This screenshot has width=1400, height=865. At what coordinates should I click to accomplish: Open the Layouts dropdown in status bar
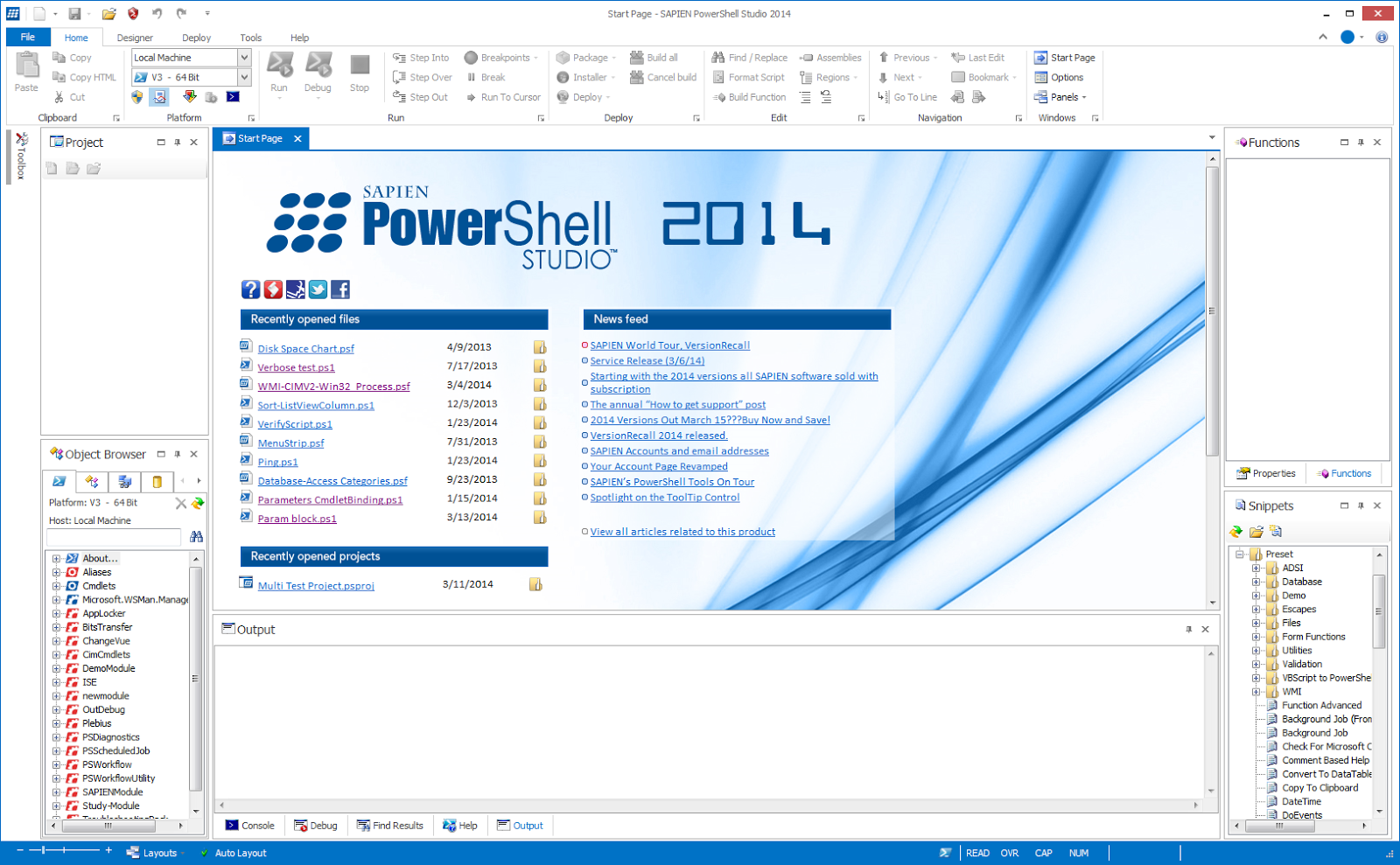click(x=156, y=853)
